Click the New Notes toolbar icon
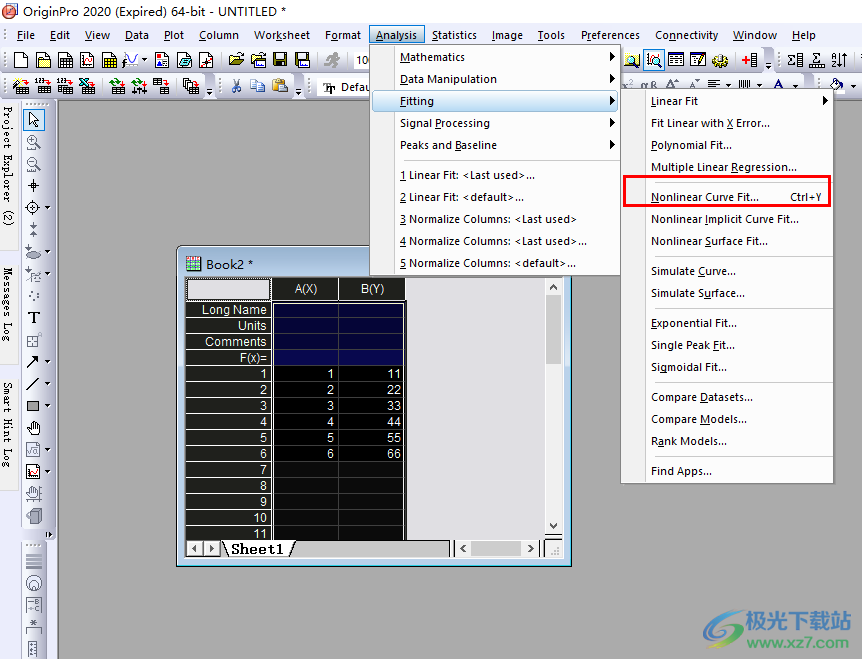The image size is (862, 659). click(x=184, y=60)
